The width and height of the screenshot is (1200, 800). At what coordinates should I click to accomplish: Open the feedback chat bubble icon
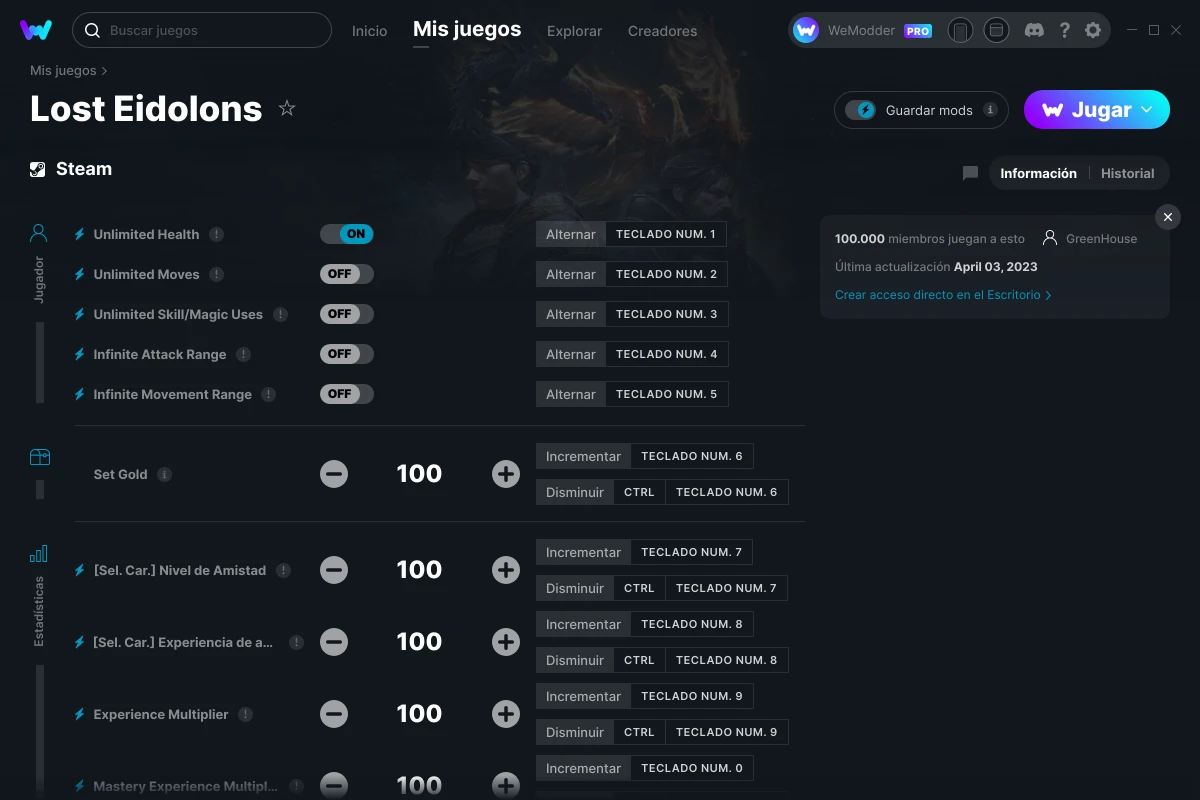coord(969,173)
